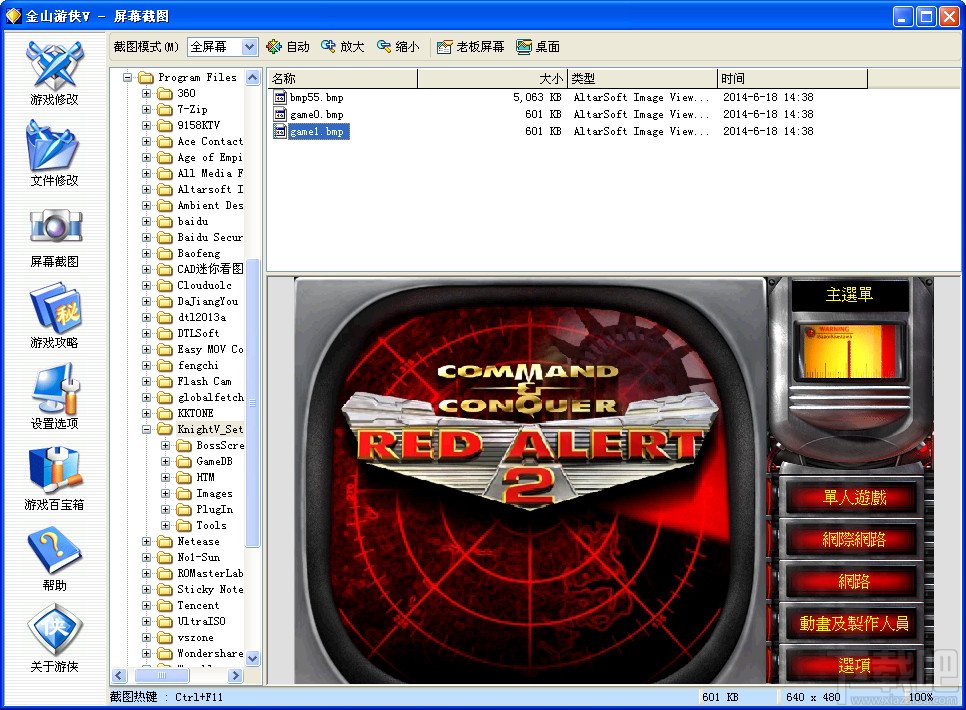Click the 老板屏幕 toolbar button

(470, 47)
